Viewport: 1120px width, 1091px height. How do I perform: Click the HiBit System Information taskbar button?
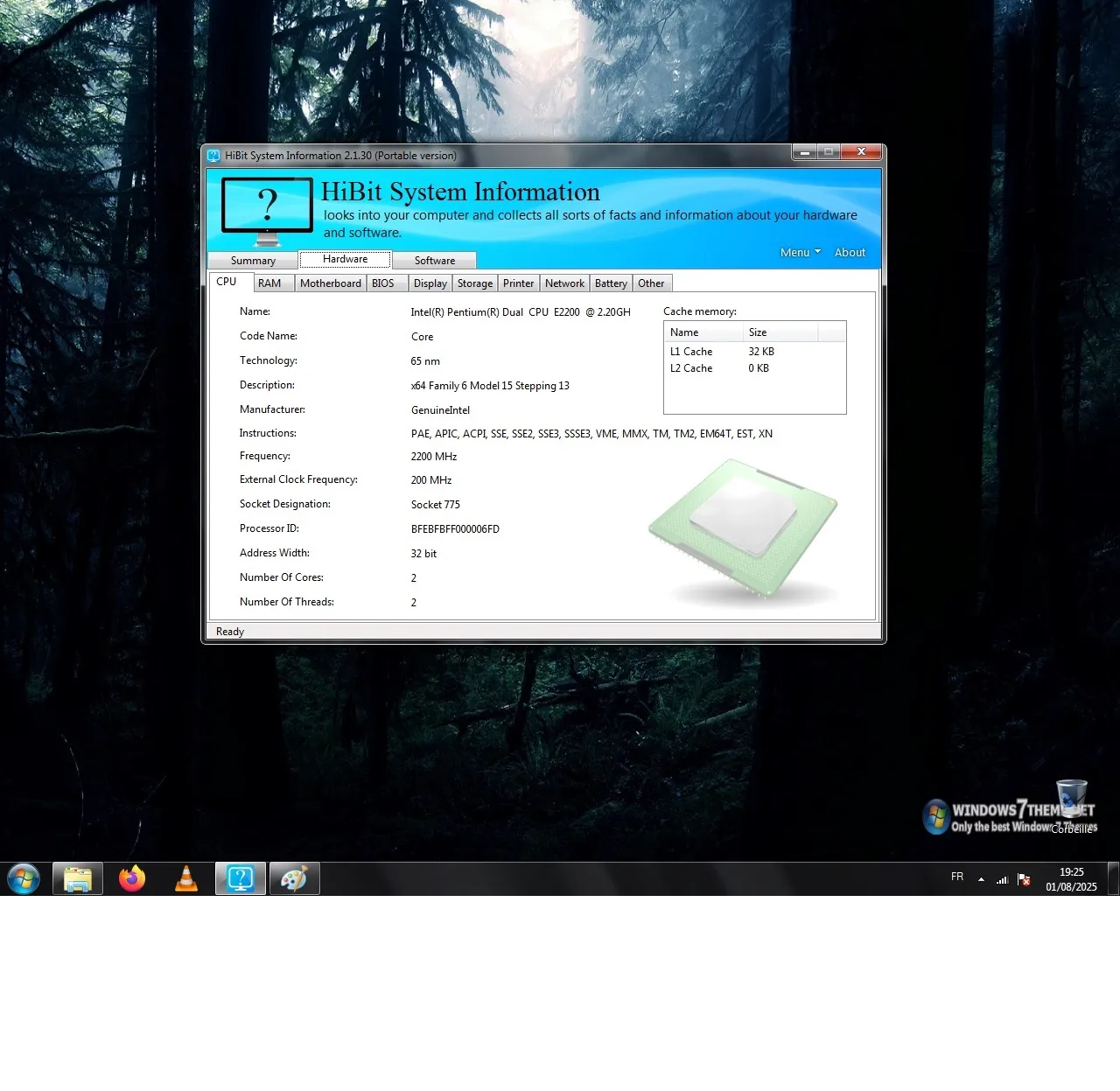pos(241,878)
